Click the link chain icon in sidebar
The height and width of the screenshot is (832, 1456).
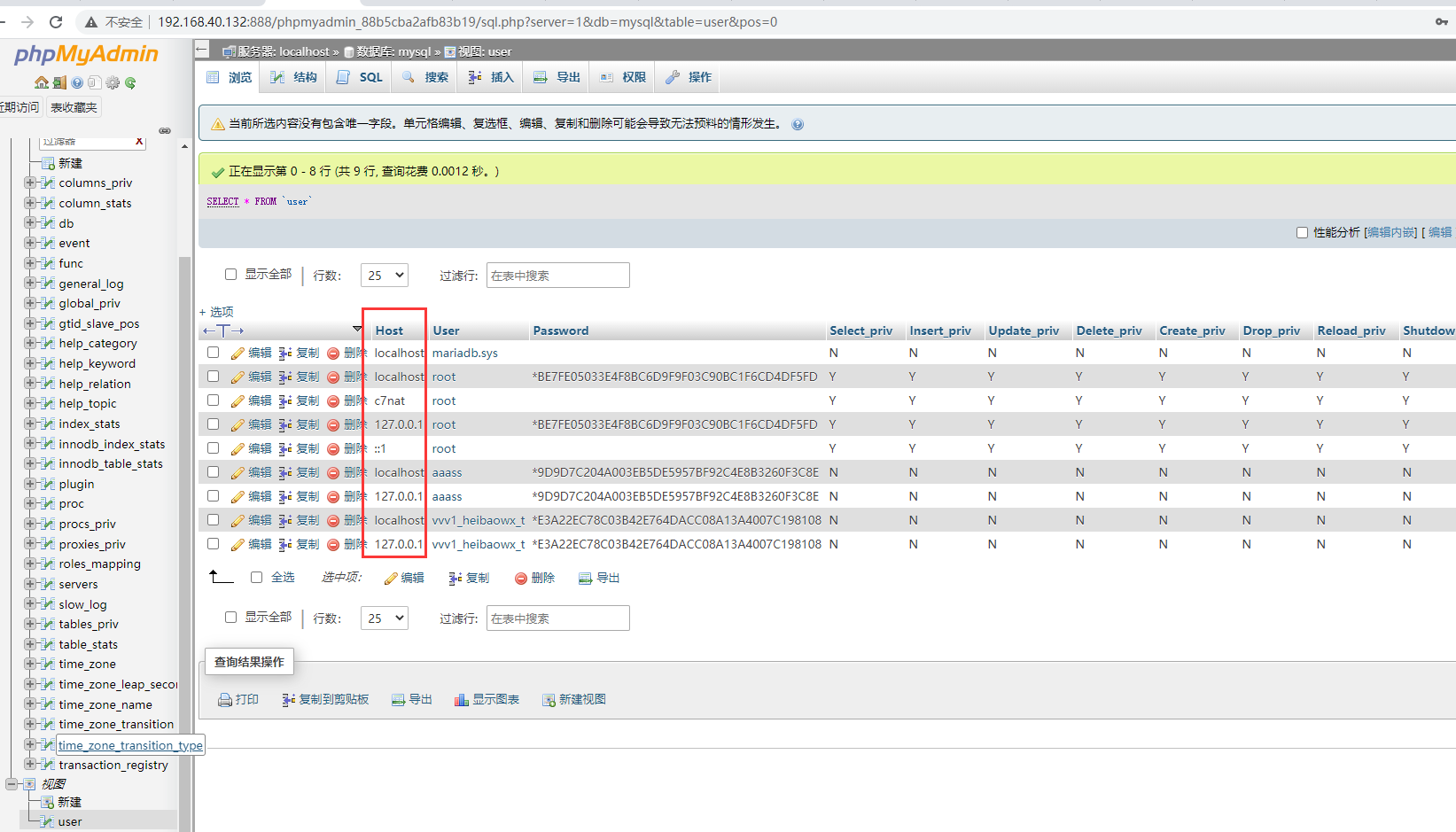pyautogui.click(x=165, y=130)
